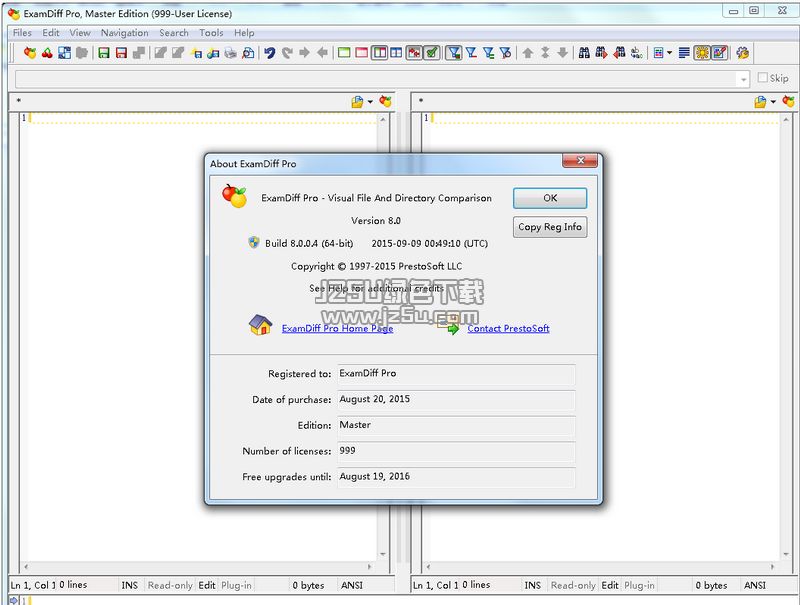
Task: Click apples icon in right pane header
Action: tap(788, 102)
